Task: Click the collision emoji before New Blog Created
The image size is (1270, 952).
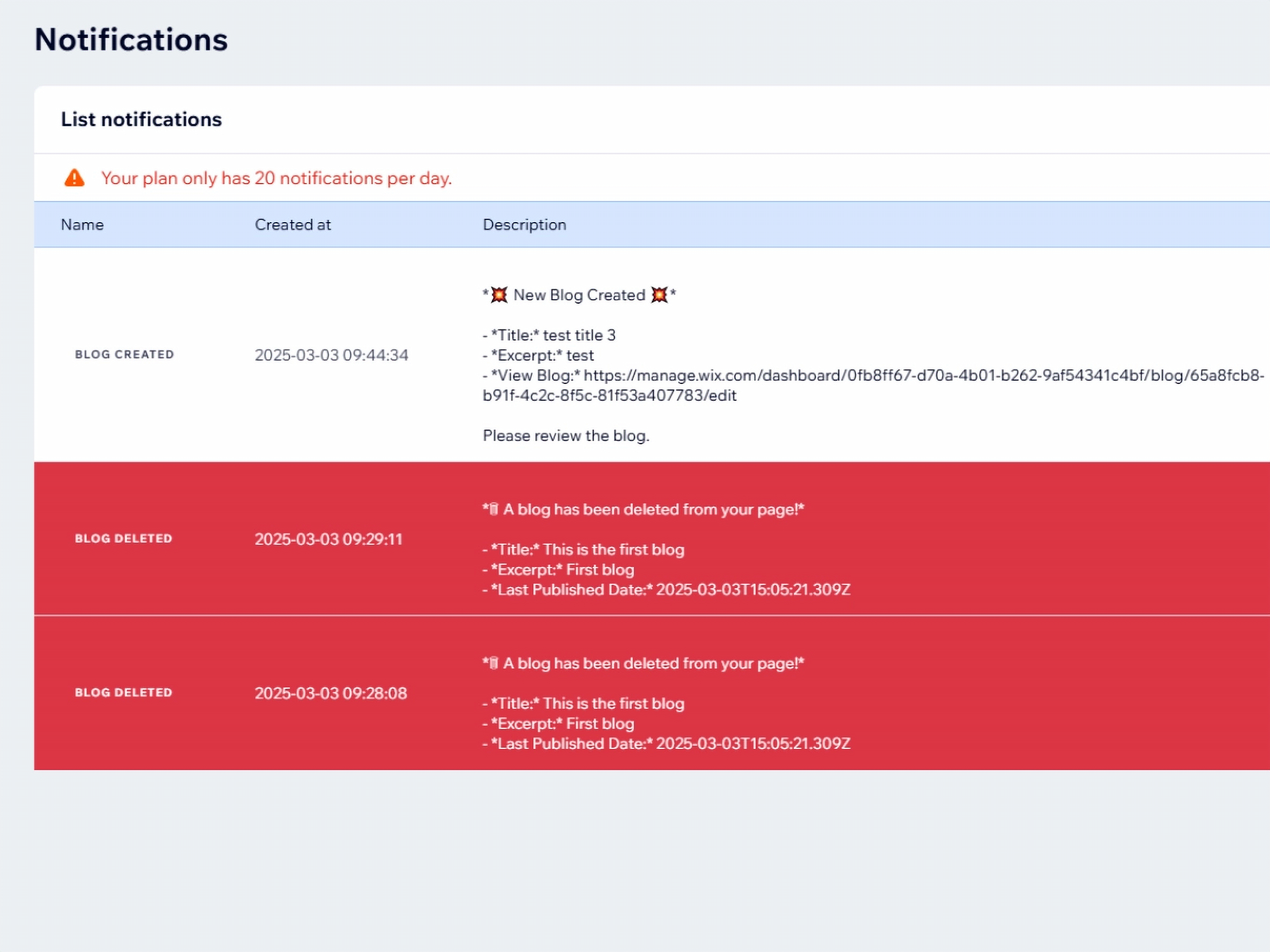Action: (499, 295)
